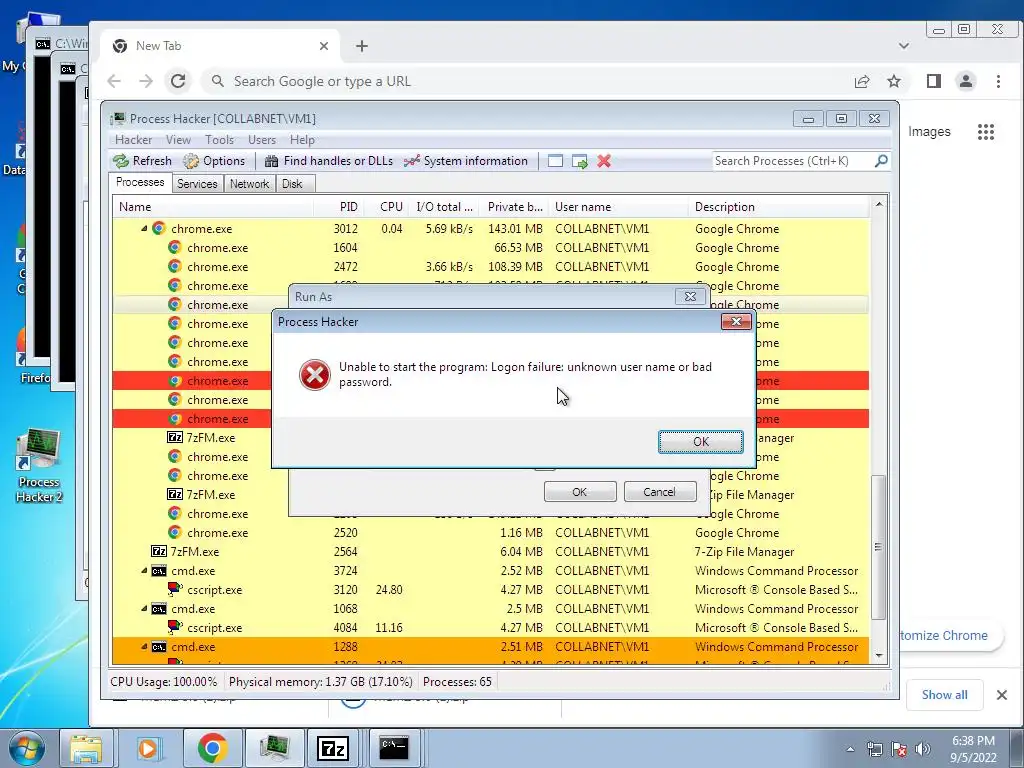Screen dimensions: 1024x768
Task: Click the find window toolbar icon
Action: pyautogui.click(x=555, y=161)
